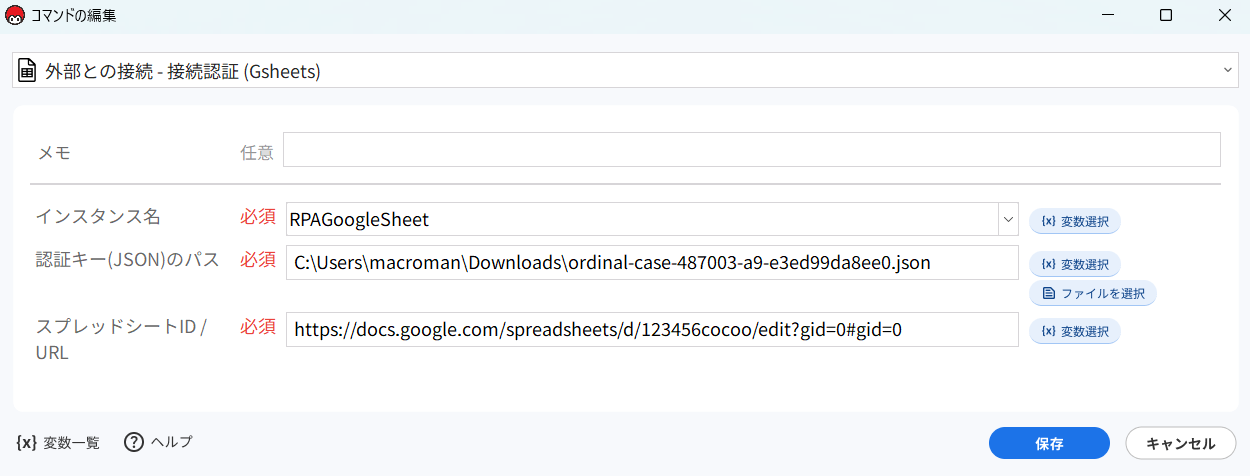Minimize the コマンドの編集 window
Screen dimensions: 1250x476
coord(1107,15)
